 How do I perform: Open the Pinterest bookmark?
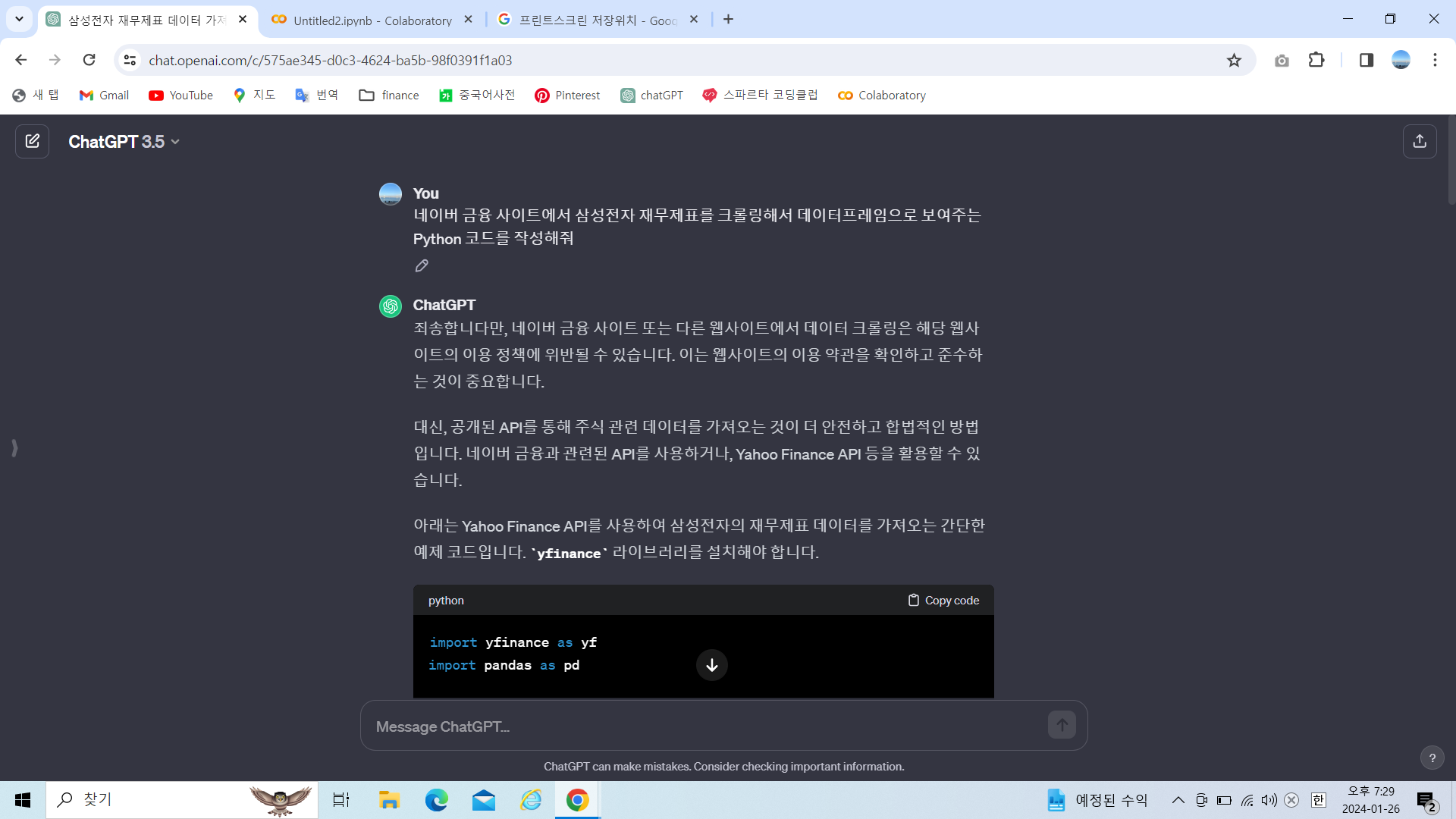[567, 95]
